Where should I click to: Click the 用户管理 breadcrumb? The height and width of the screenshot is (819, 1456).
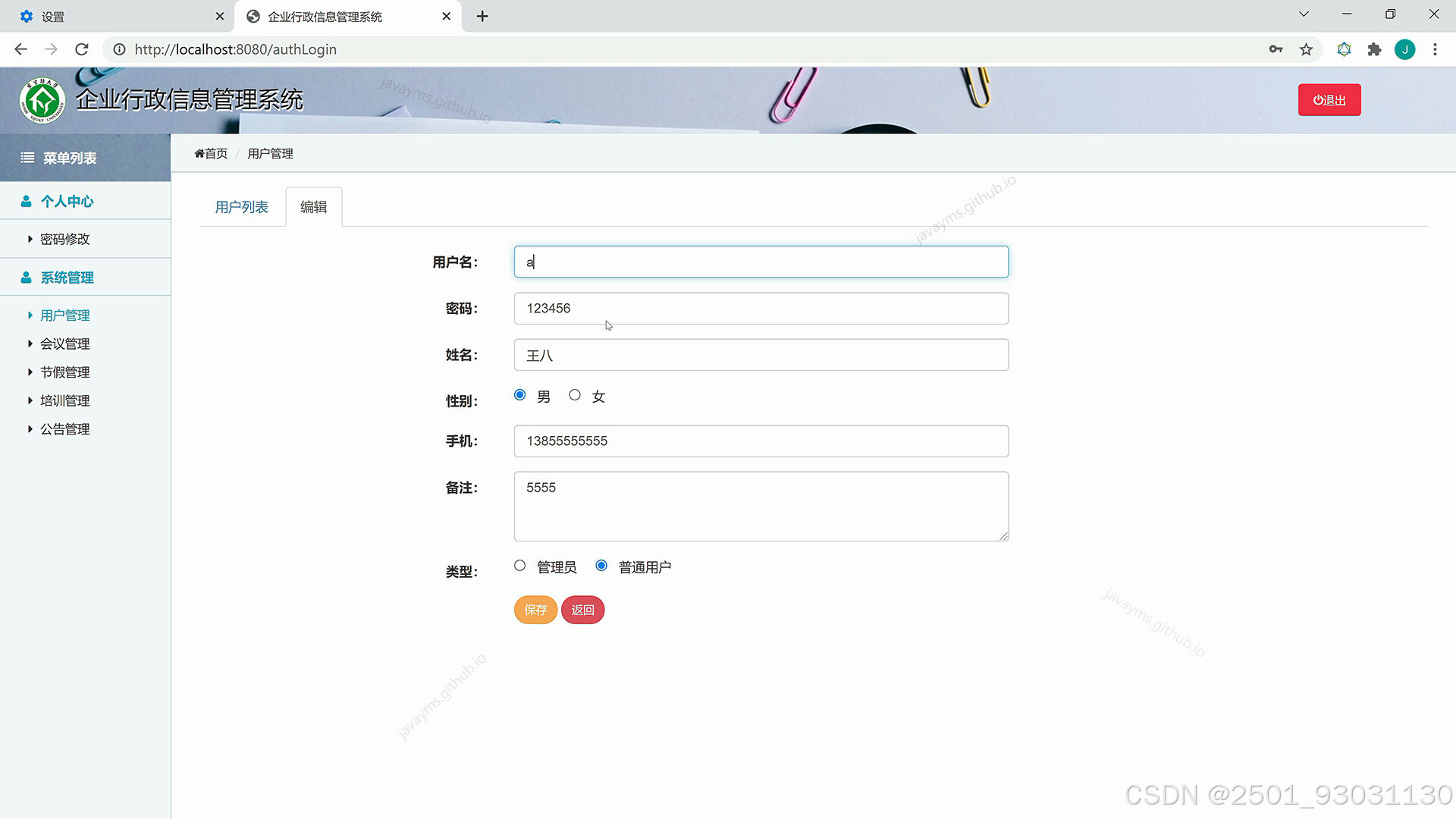click(270, 153)
